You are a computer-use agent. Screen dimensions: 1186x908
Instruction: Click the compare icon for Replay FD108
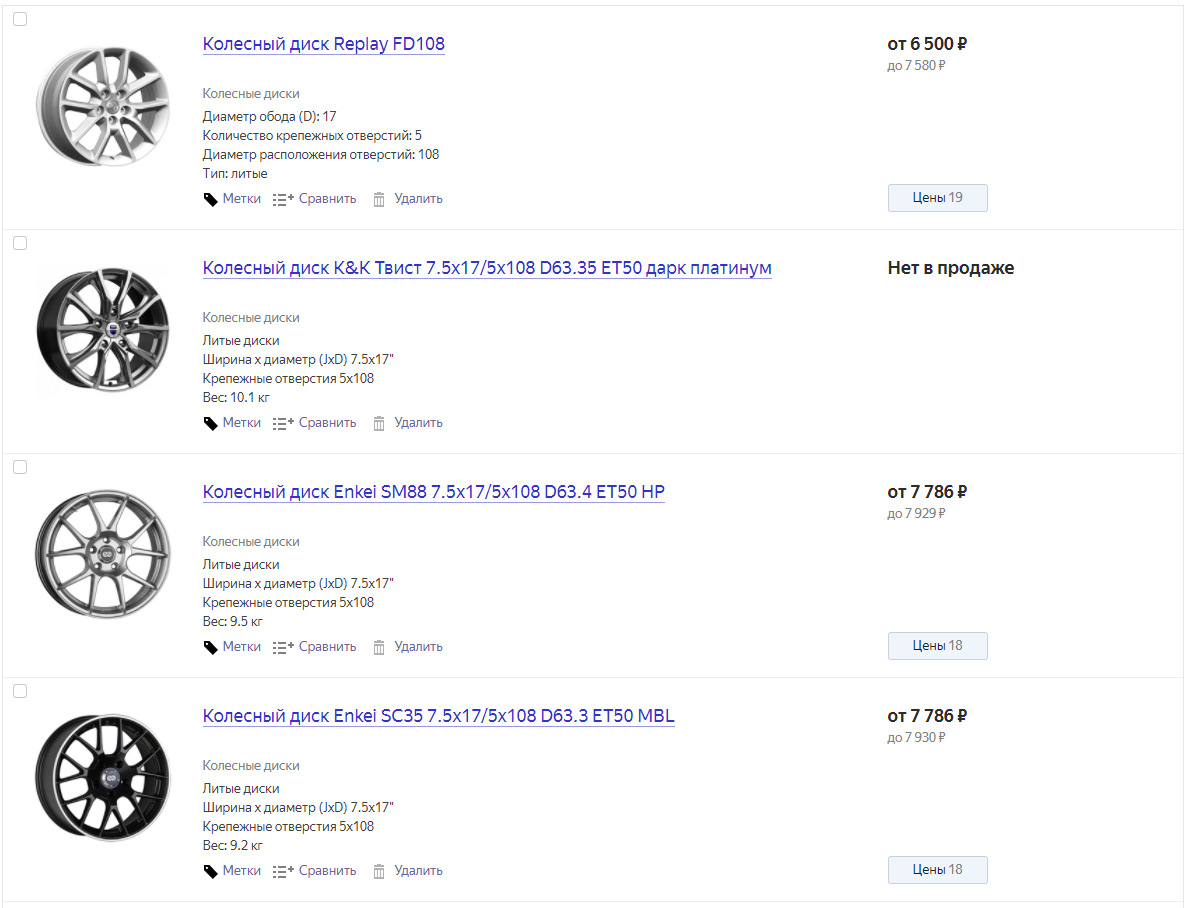coord(283,199)
